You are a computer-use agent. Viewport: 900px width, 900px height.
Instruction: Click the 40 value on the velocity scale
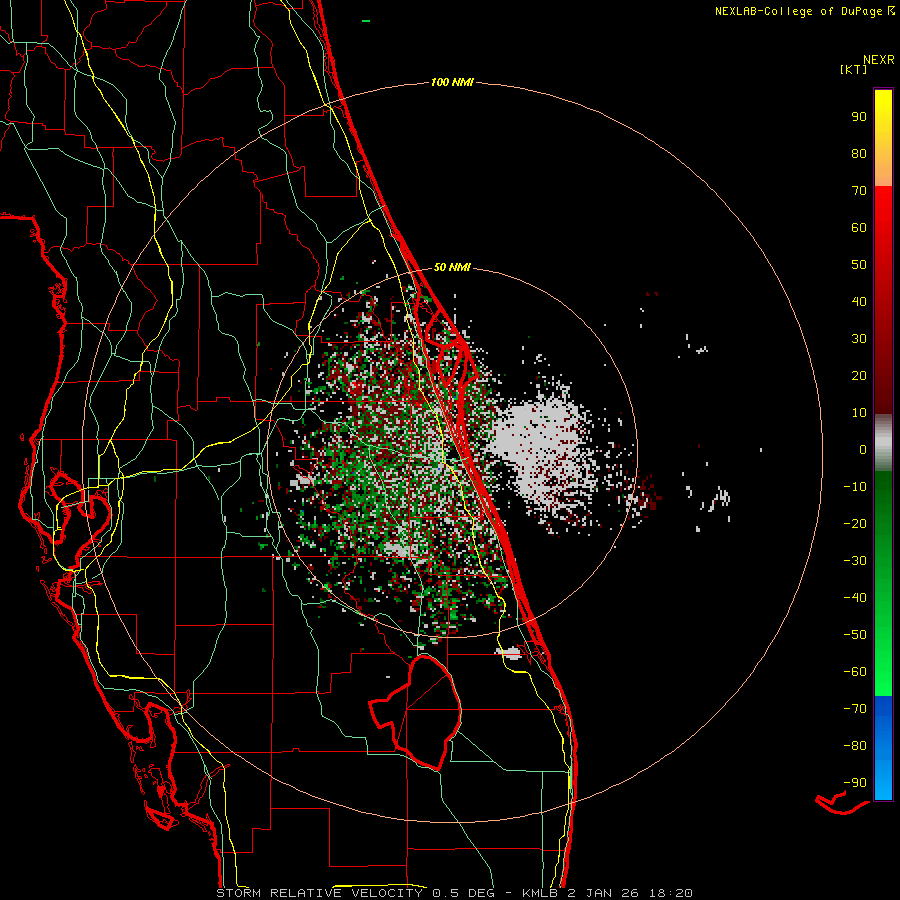(859, 302)
